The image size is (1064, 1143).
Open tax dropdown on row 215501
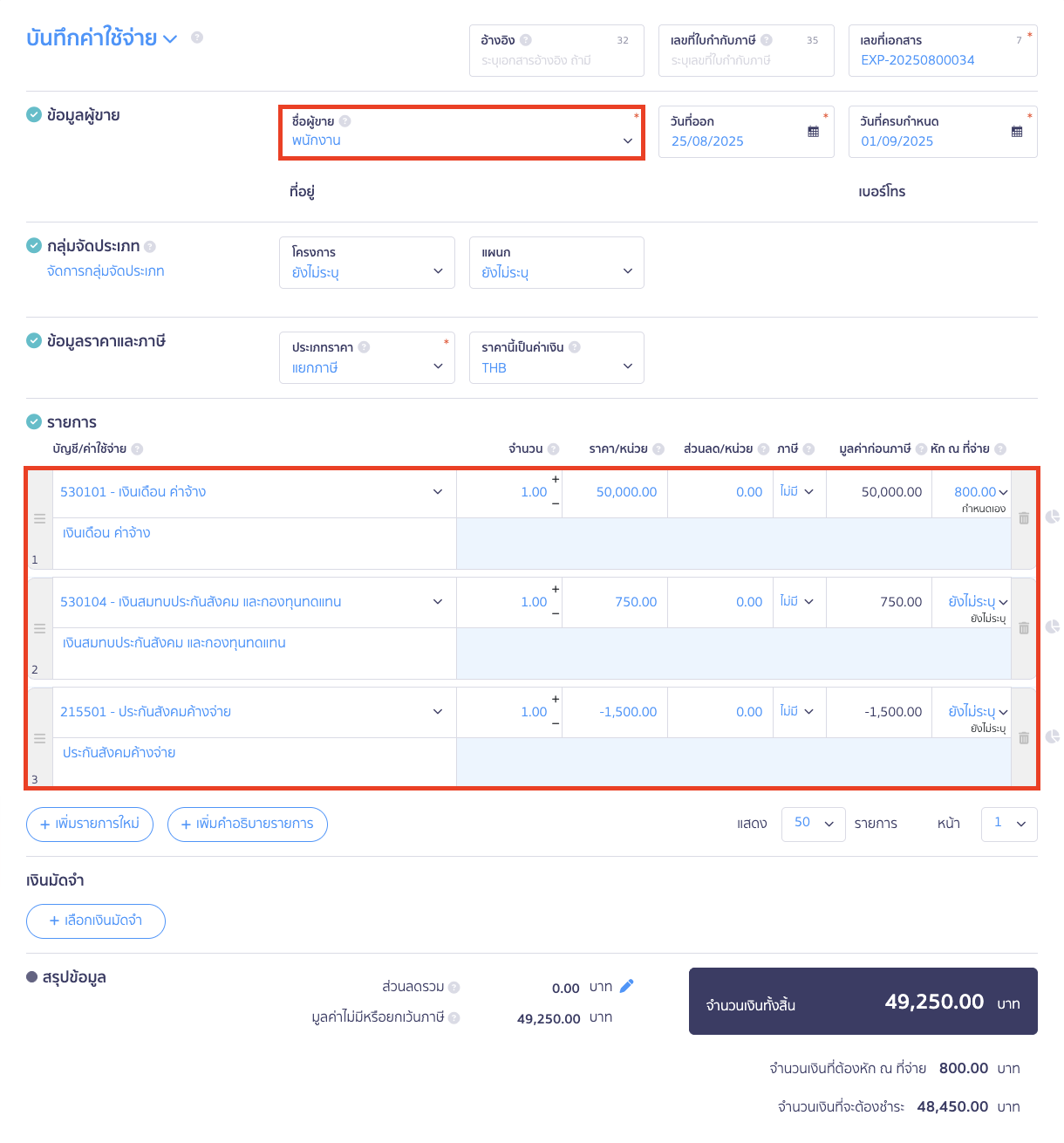click(798, 712)
